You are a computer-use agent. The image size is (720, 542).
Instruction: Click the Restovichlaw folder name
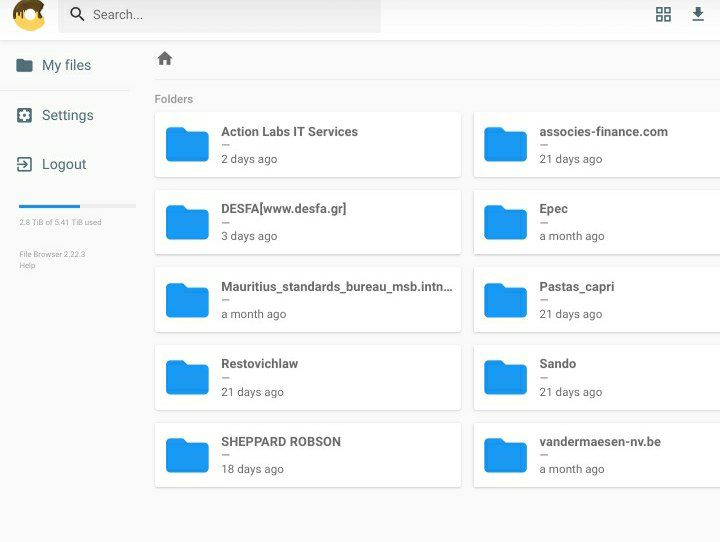(259, 364)
